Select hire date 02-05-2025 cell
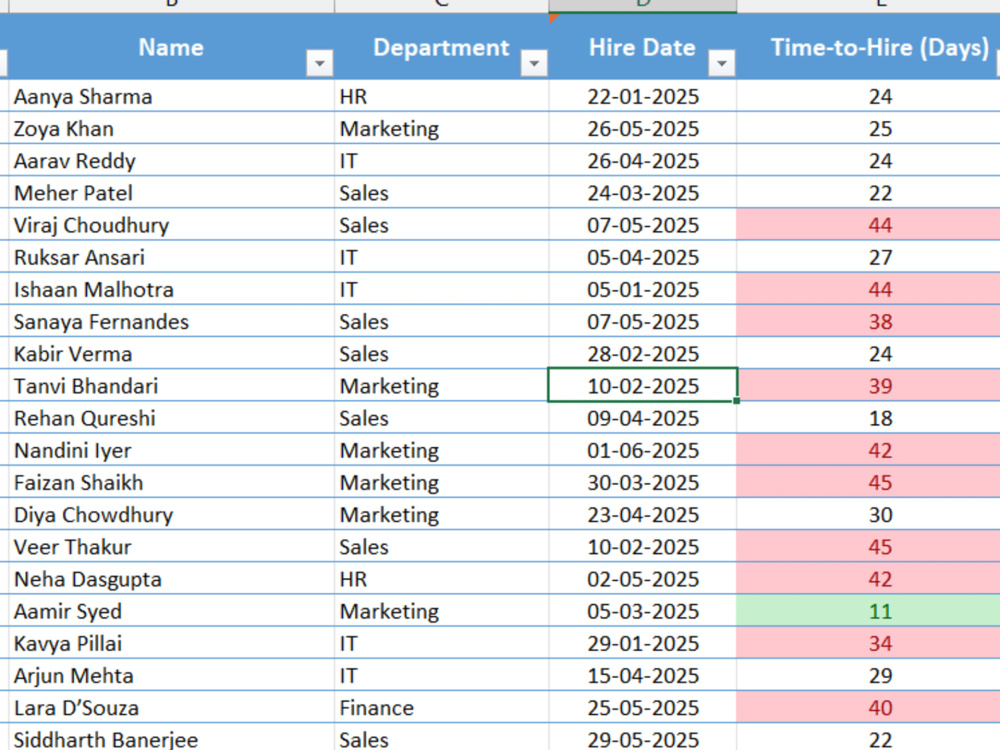 (642, 579)
